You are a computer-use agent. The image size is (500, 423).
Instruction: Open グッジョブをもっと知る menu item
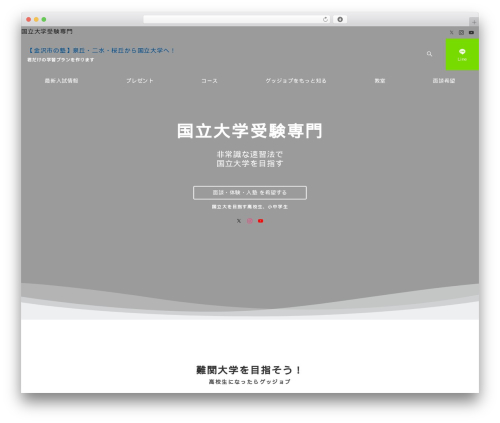pos(296,81)
